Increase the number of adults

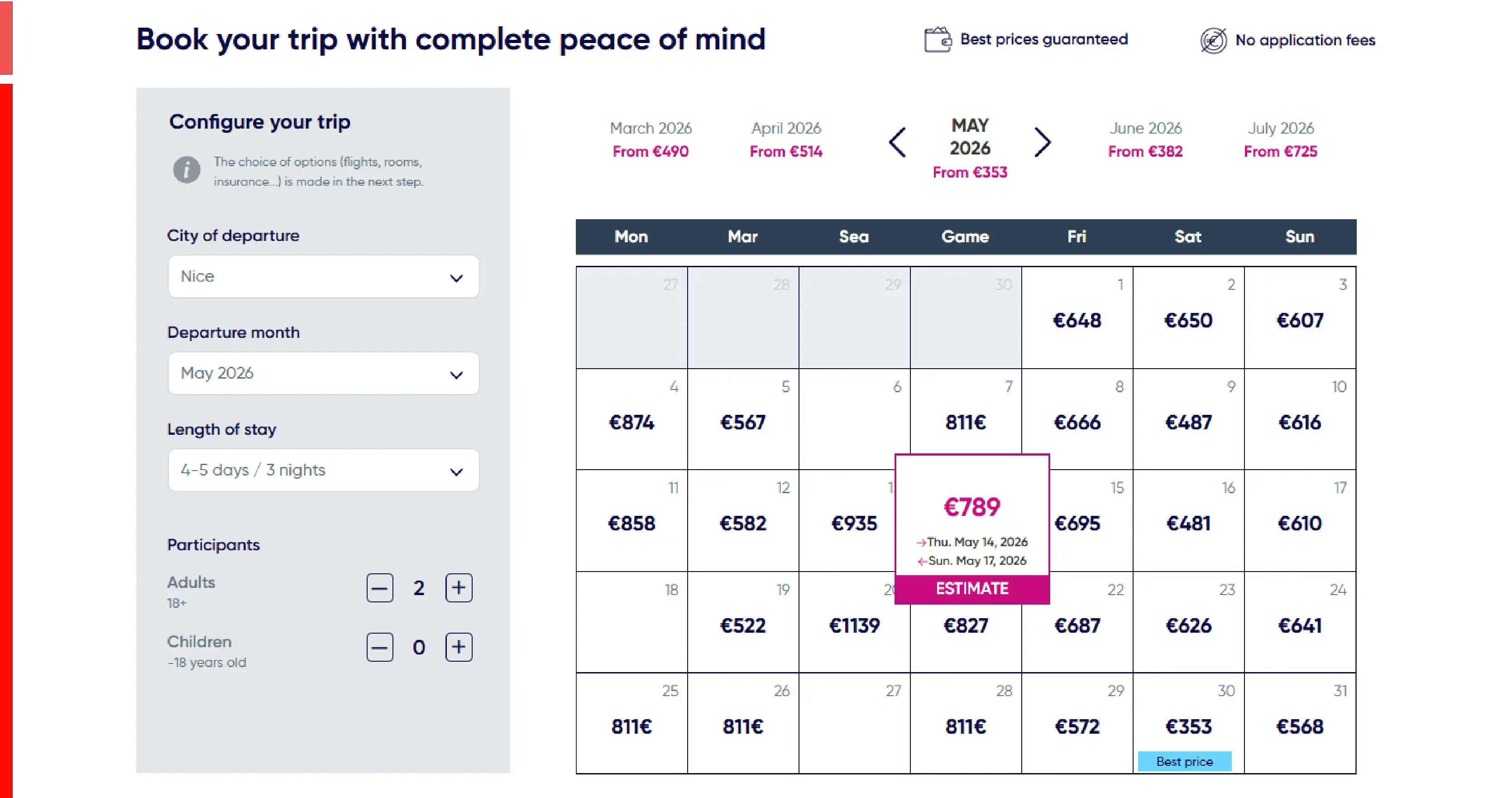pyautogui.click(x=459, y=588)
